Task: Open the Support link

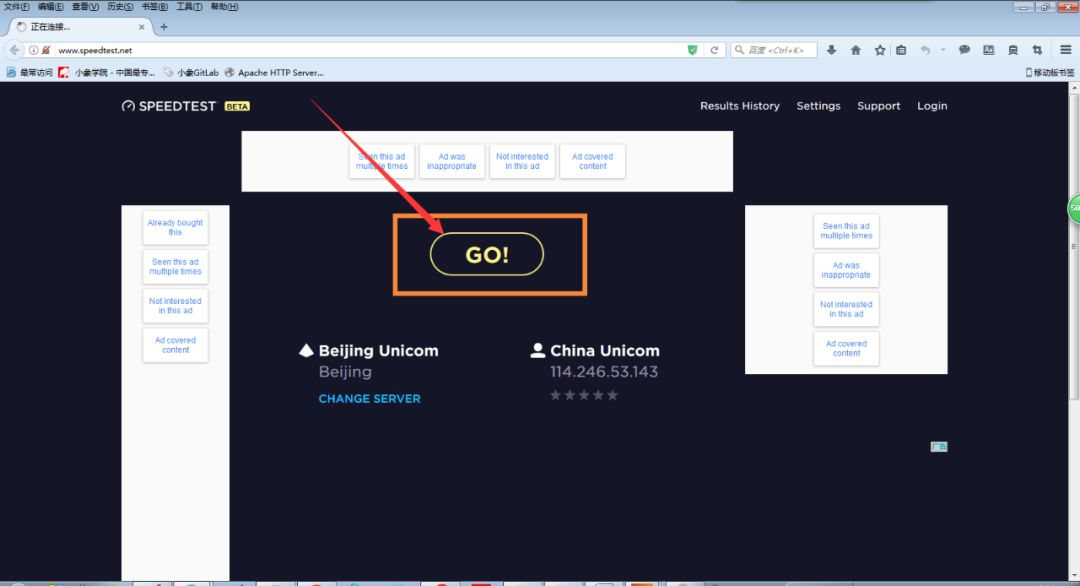Action: coord(879,106)
